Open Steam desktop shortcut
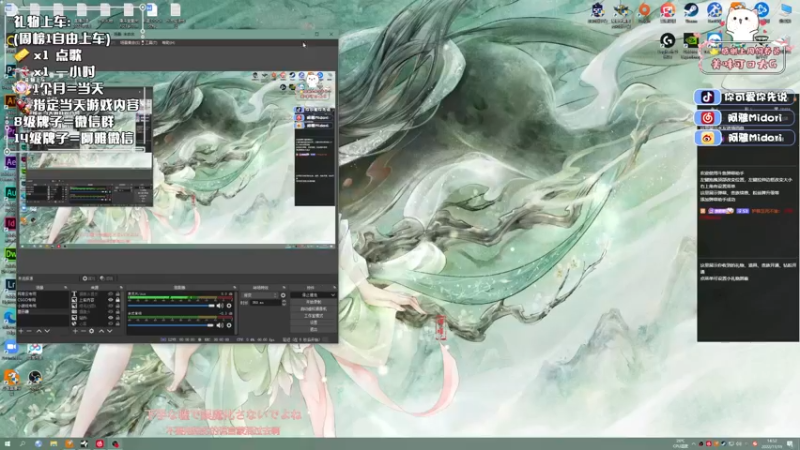This screenshot has width=800, height=450. coord(691,10)
